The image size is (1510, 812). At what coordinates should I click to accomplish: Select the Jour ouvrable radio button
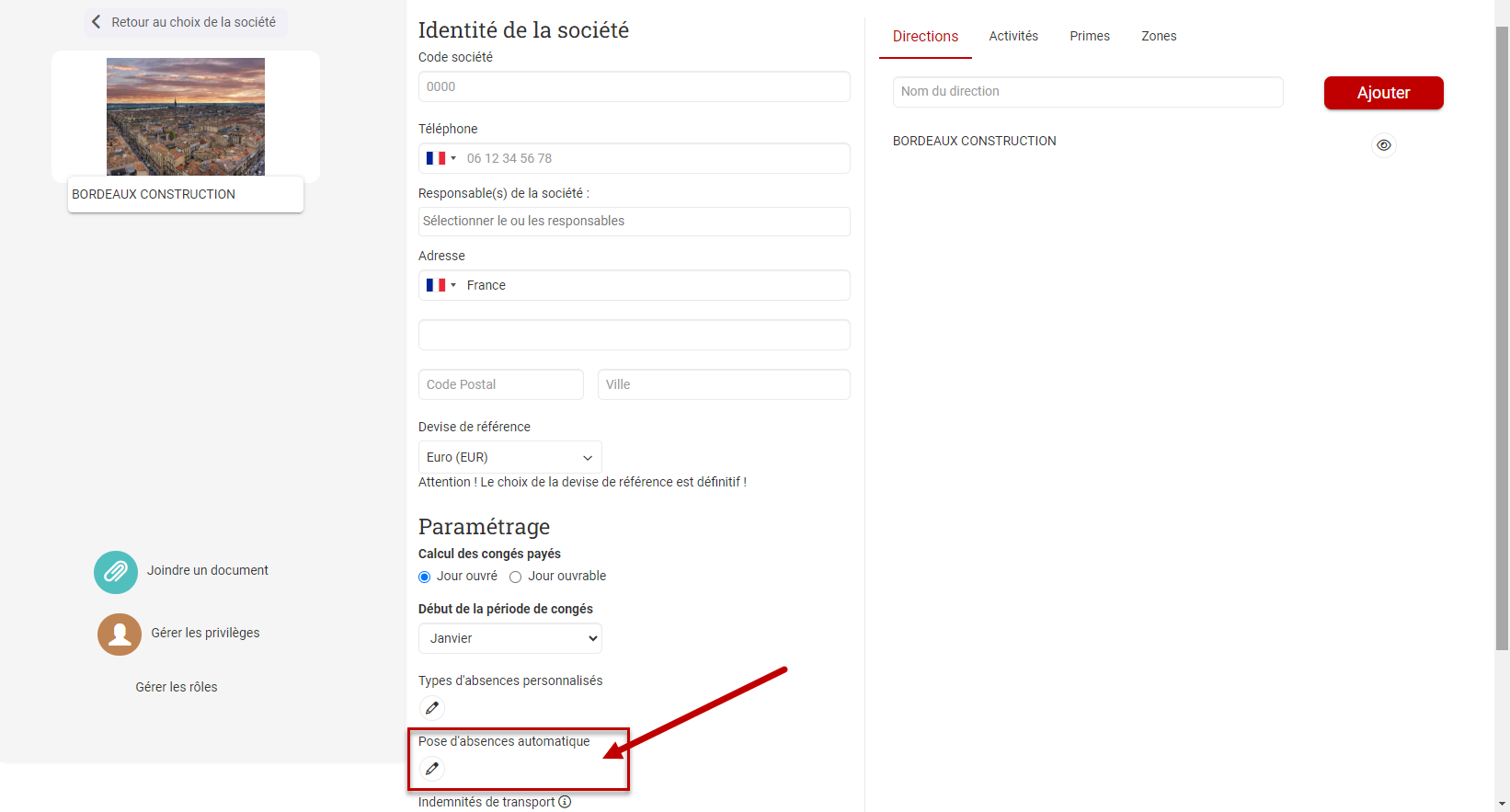click(x=515, y=578)
